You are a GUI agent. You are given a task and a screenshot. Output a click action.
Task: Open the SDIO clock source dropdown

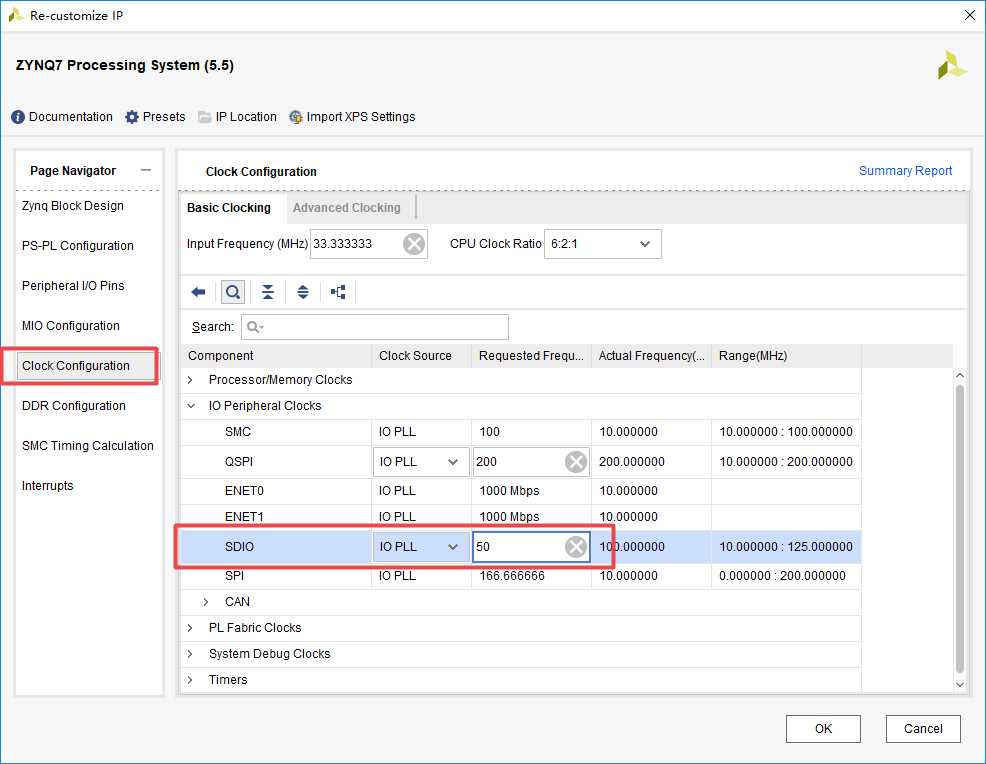[453, 546]
